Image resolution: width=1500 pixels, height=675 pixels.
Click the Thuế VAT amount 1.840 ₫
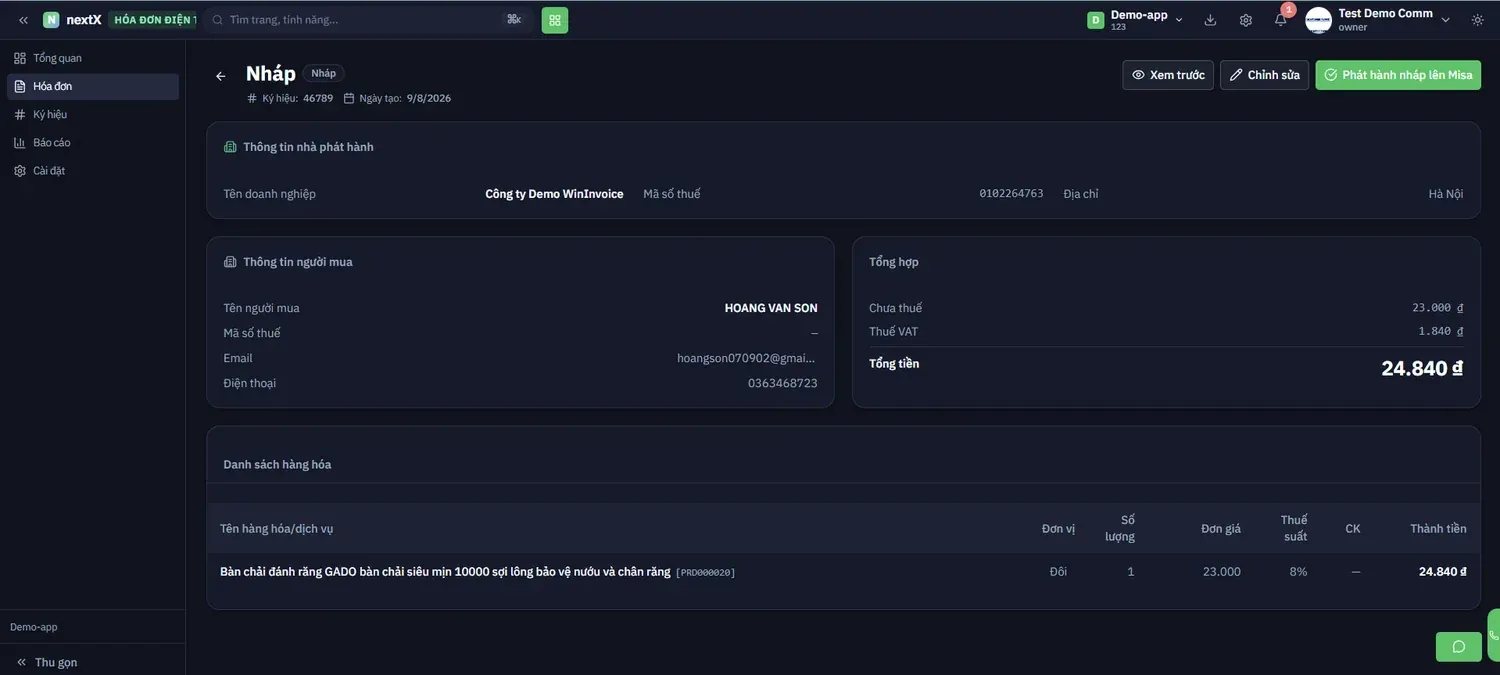tap(1441, 331)
